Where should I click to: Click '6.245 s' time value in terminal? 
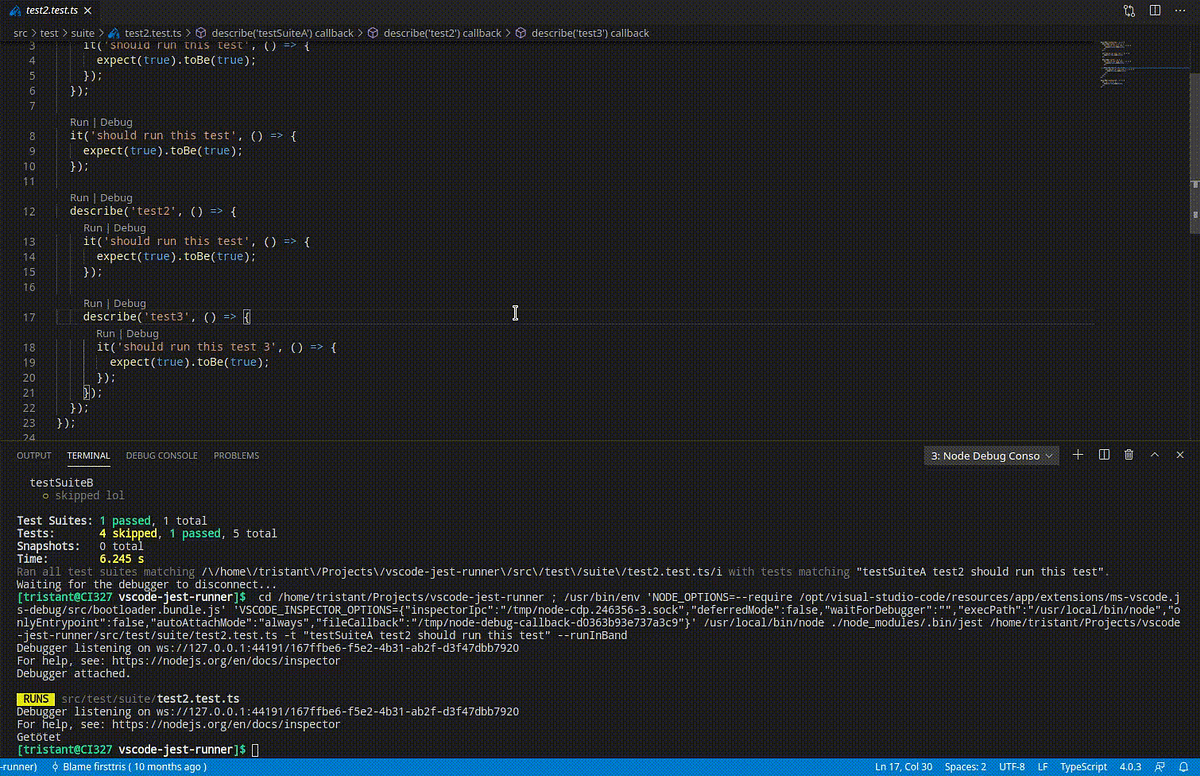tap(123, 560)
